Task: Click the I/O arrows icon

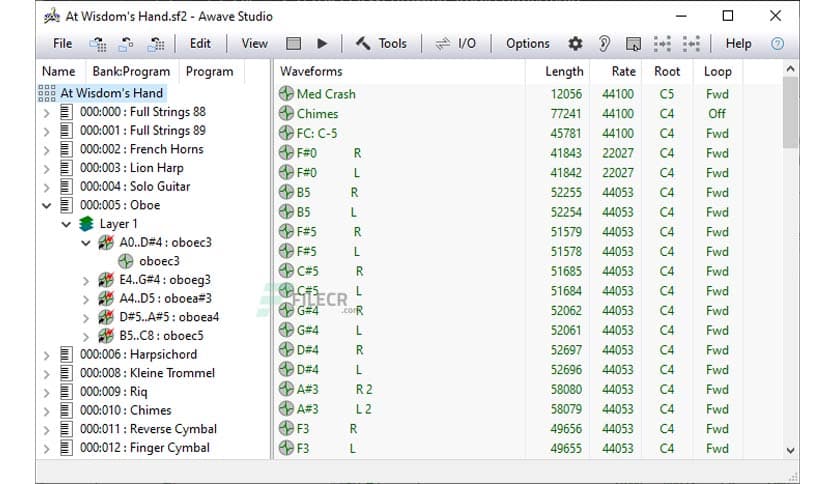Action: [x=443, y=44]
